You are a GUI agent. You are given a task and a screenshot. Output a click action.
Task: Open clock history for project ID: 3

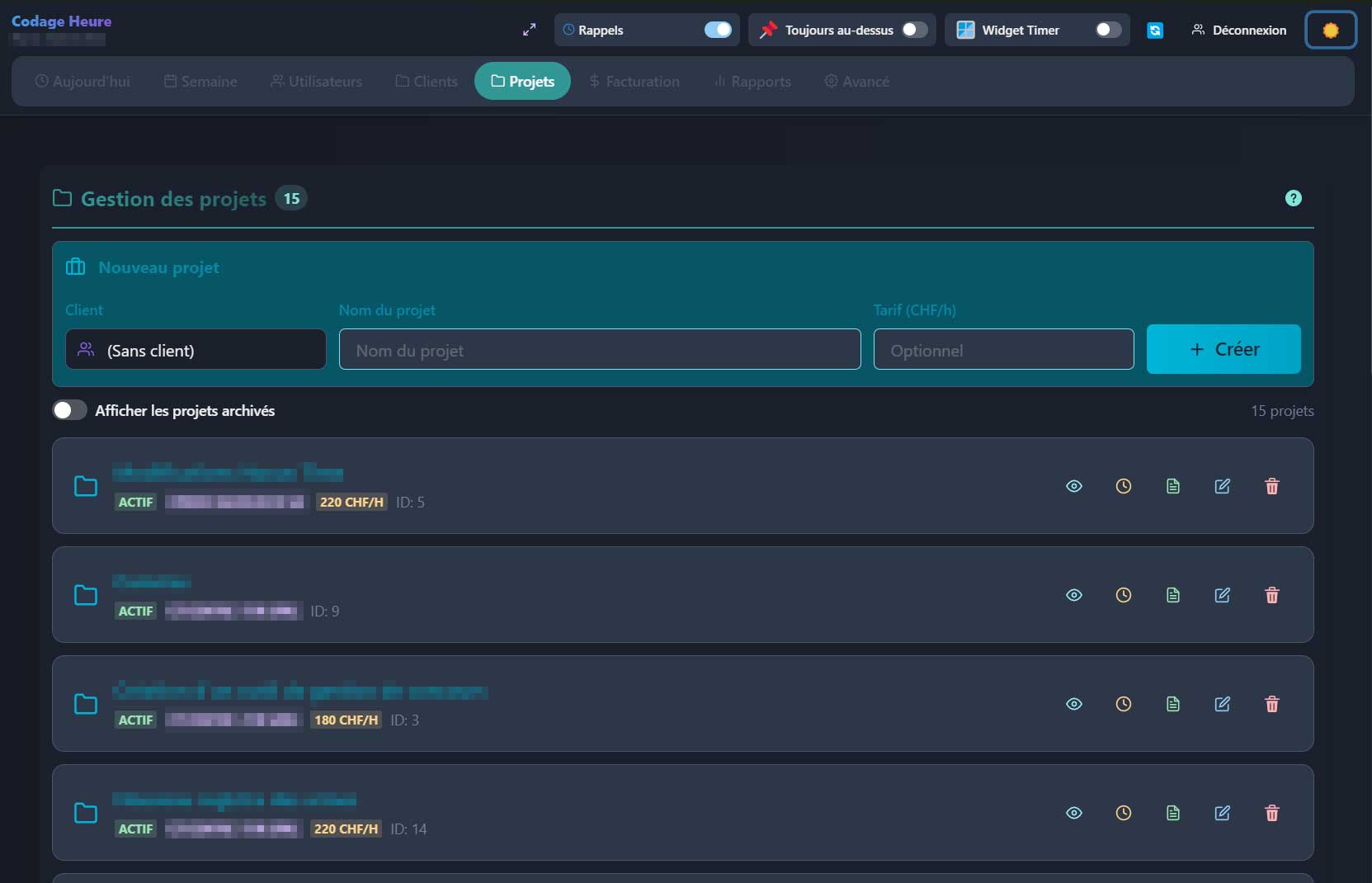(1123, 705)
